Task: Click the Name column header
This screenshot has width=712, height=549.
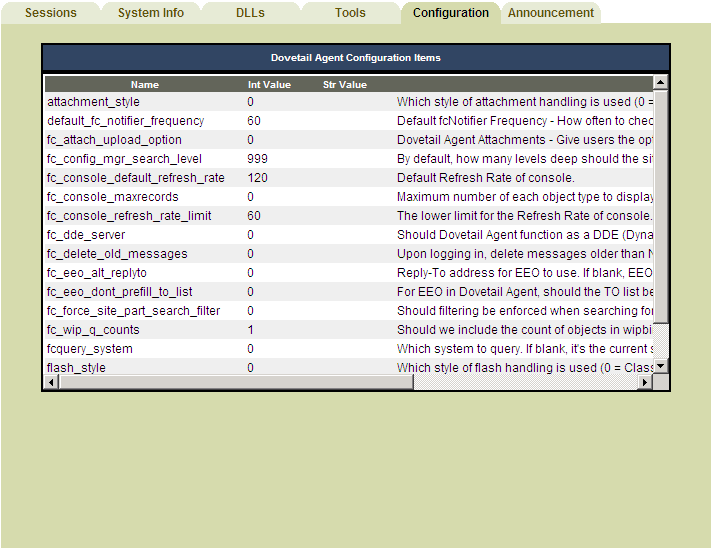Action: (144, 84)
